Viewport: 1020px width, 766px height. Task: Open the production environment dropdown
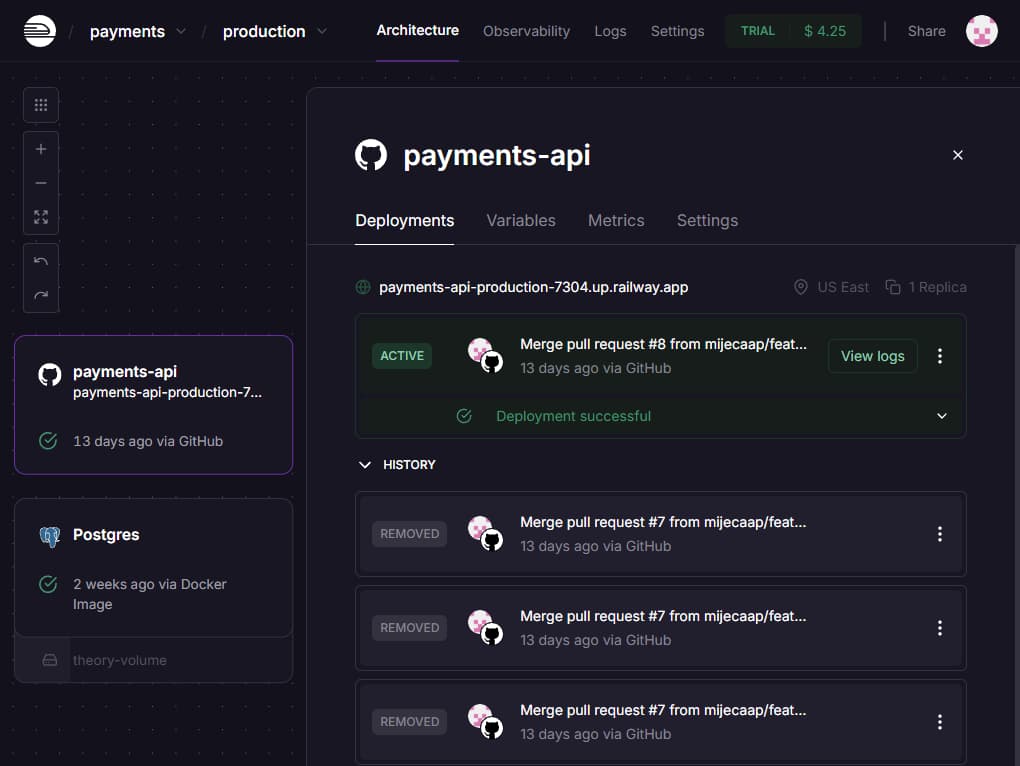pos(275,31)
